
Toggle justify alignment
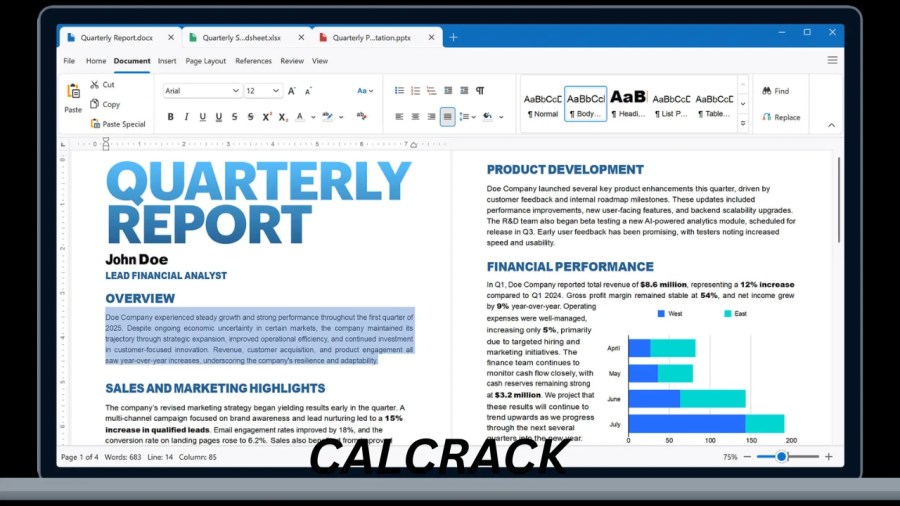coord(448,116)
